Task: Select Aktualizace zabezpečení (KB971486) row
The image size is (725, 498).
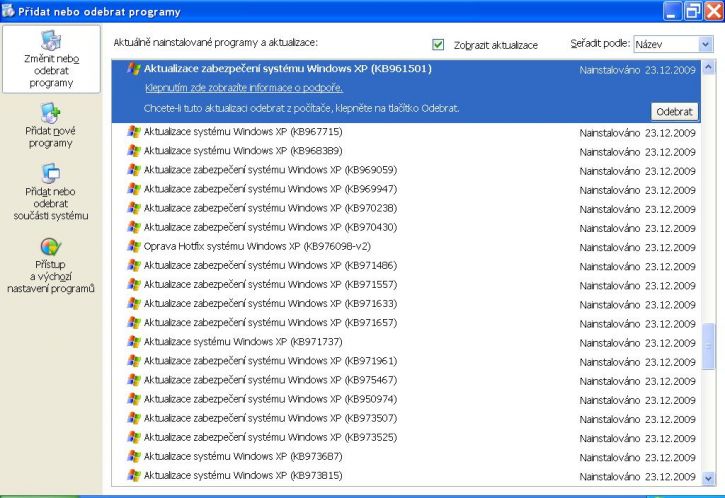Action: 406,265
